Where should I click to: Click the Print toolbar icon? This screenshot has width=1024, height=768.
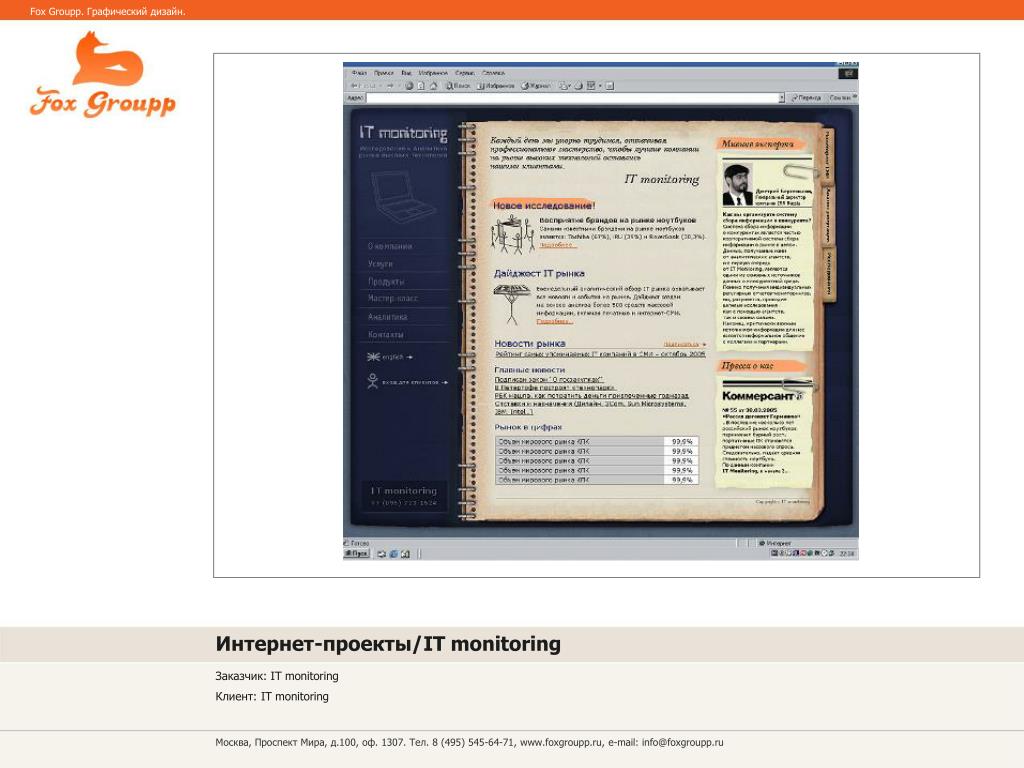click(579, 86)
